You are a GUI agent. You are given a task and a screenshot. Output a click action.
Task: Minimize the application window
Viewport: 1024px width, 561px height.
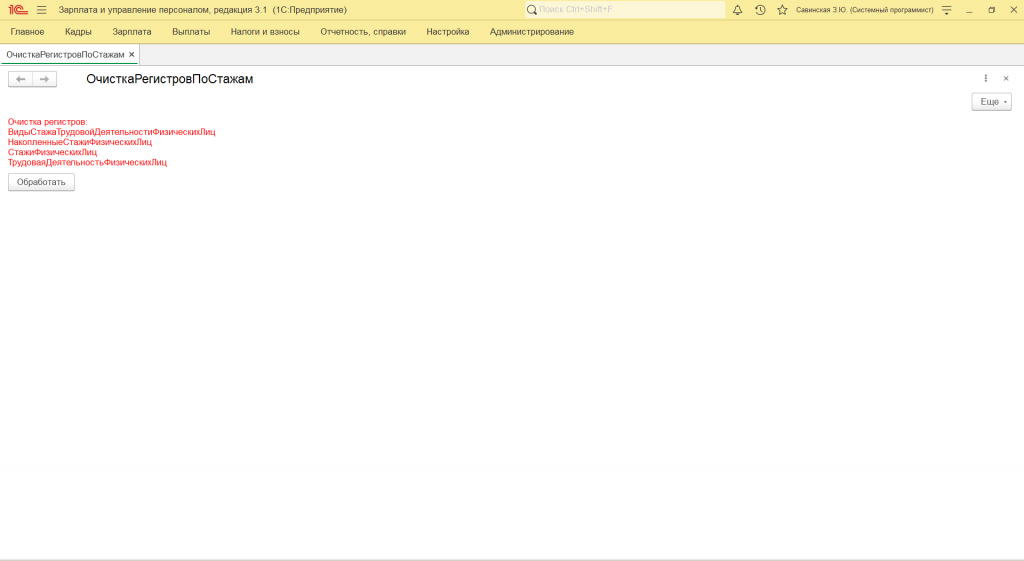click(x=969, y=10)
